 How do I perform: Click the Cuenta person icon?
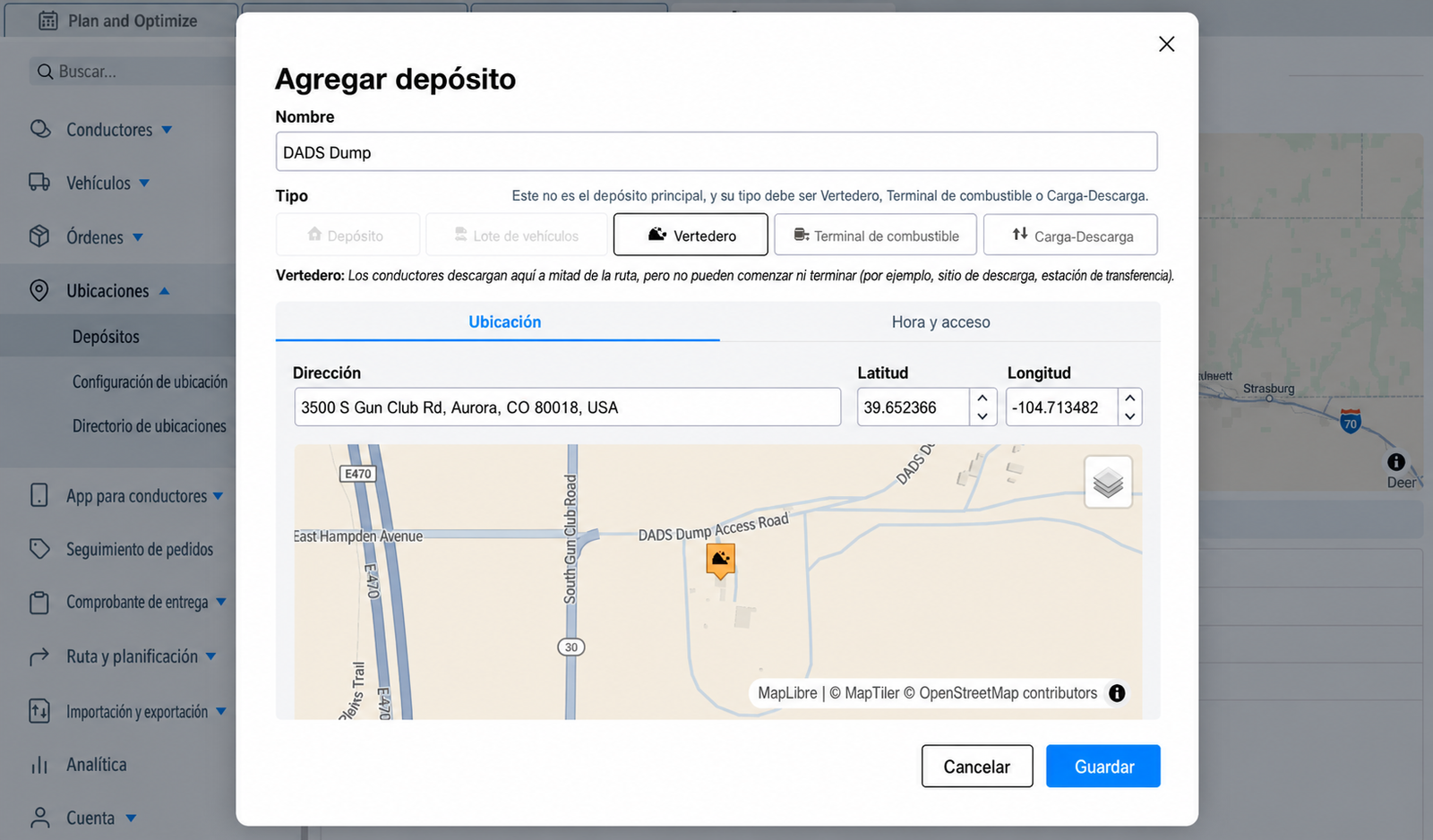click(x=39, y=818)
